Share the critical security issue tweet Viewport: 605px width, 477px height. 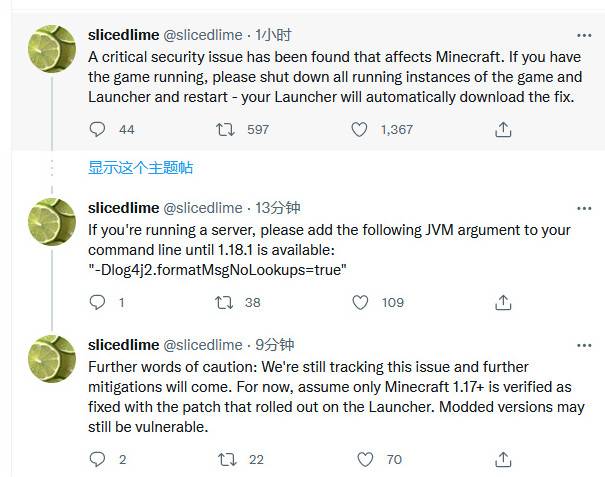503,129
